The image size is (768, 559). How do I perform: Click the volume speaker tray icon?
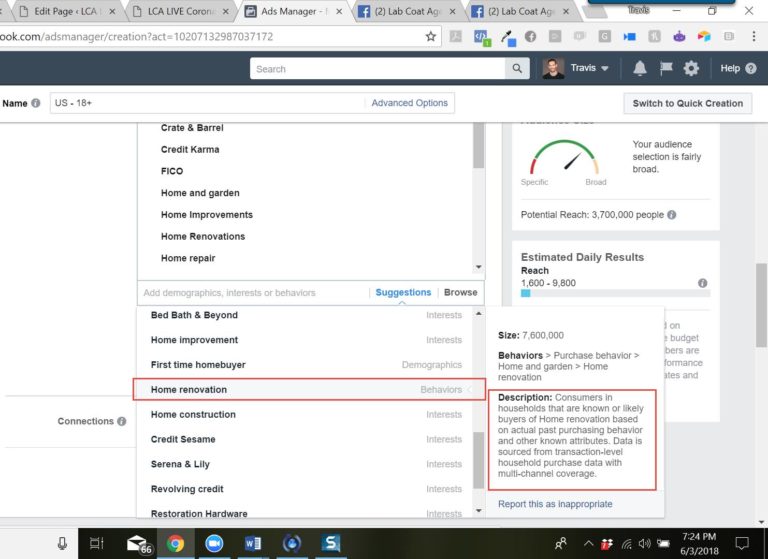[x=644, y=543]
